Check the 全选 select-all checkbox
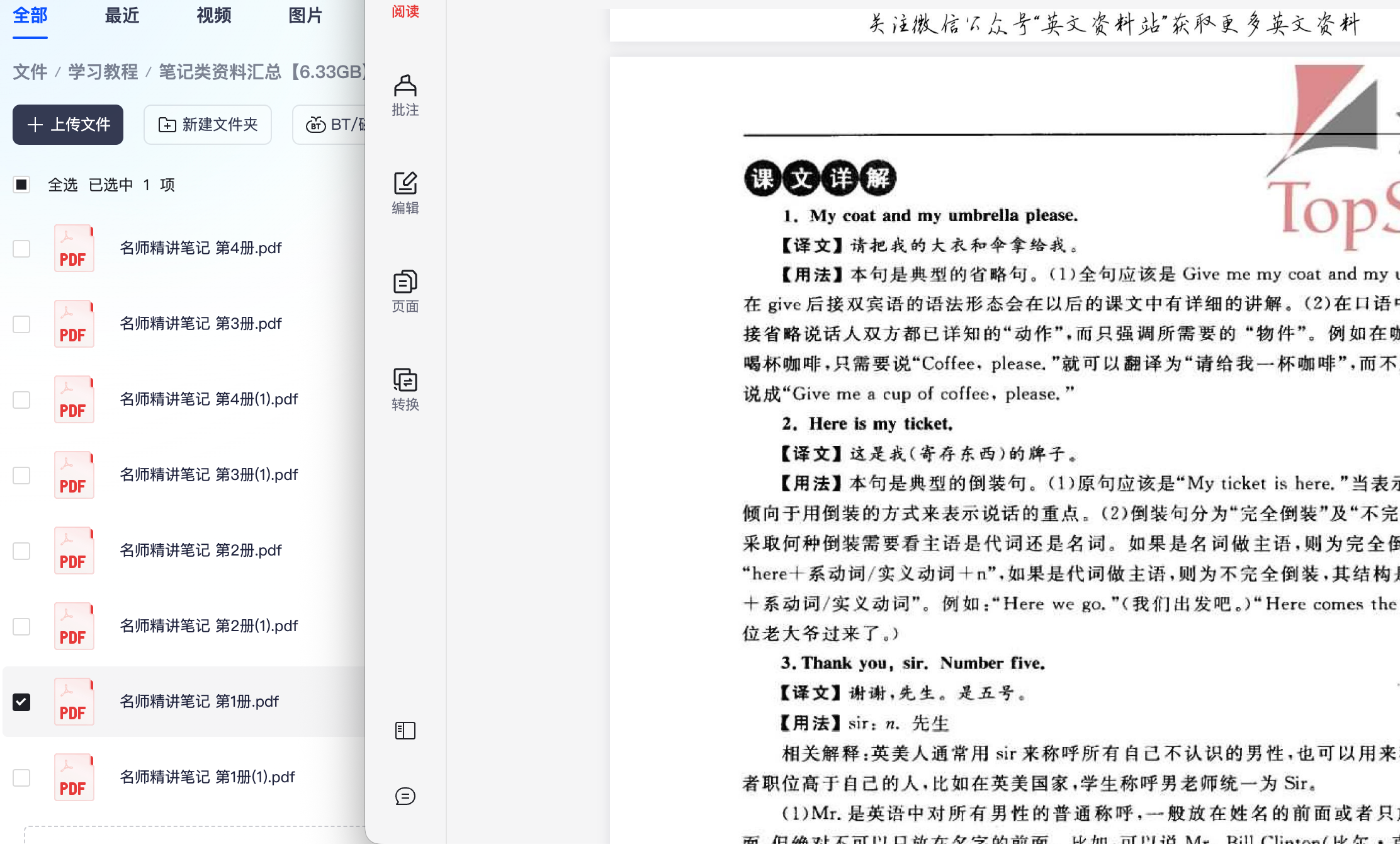The width and height of the screenshot is (1400, 844). pyautogui.click(x=22, y=185)
